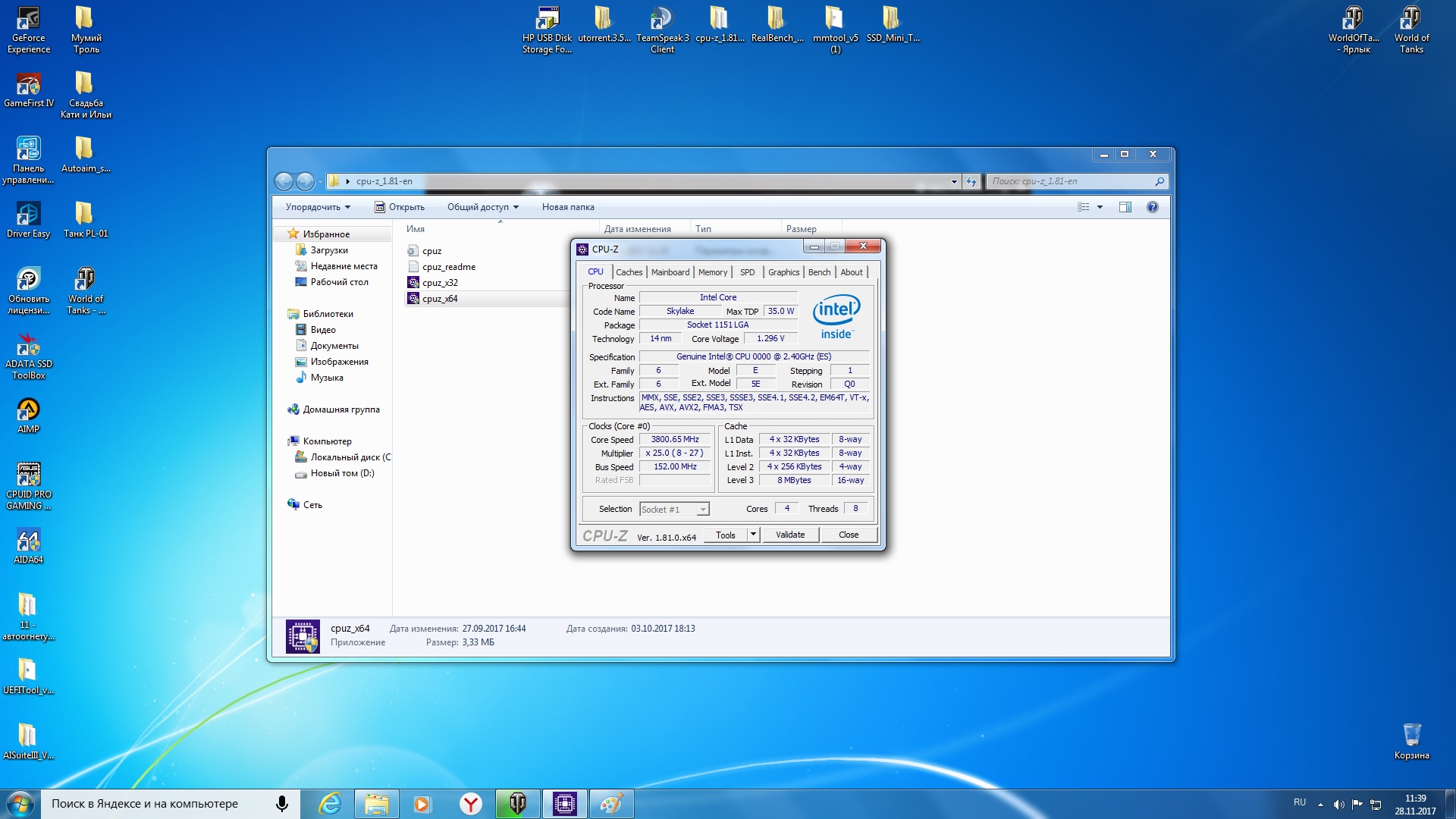This screenshot has width=1456, height=819.
Task: Open the Recycle Bin (Корзина)
Action: click(1411, 734)
